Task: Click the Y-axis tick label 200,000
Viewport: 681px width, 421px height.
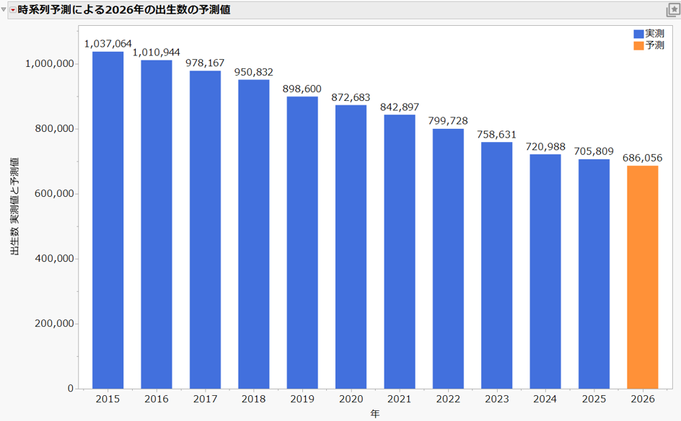Action: tap(54, 324)
